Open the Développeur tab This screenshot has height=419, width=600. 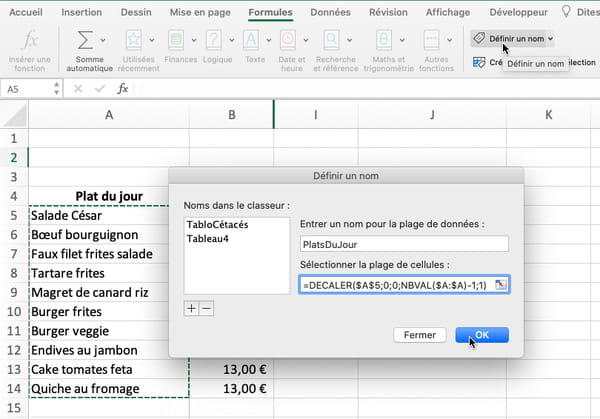click(518, 12)
